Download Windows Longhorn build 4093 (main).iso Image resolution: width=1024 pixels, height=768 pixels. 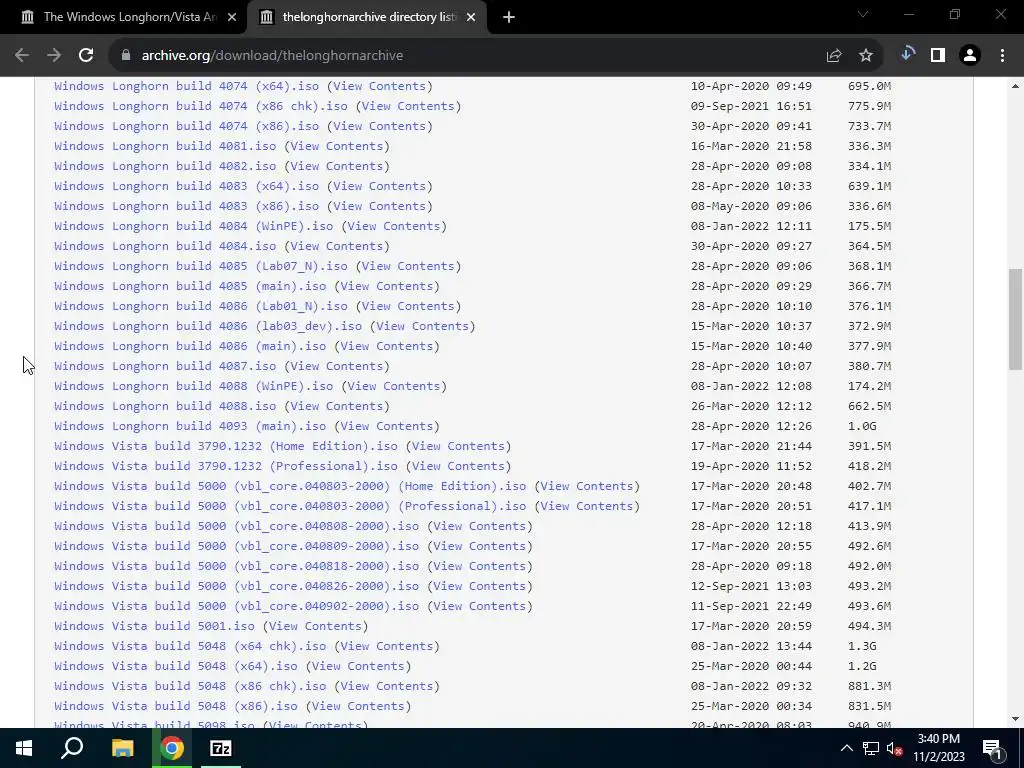(190, 426)
